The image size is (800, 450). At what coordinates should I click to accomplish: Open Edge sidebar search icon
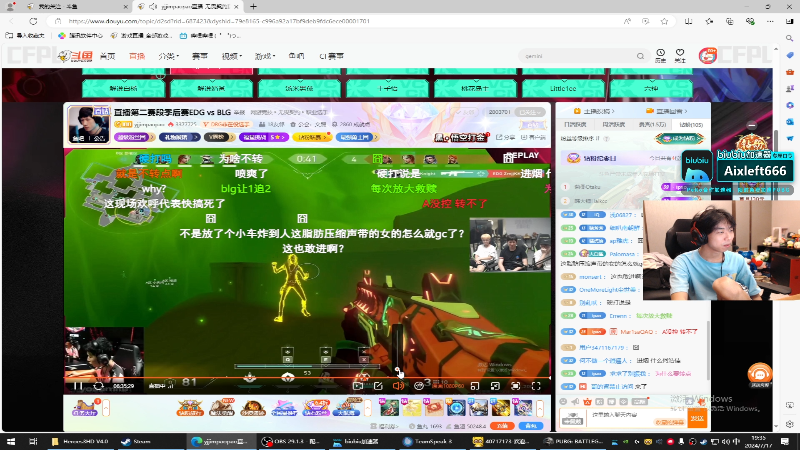click(789, 38)
